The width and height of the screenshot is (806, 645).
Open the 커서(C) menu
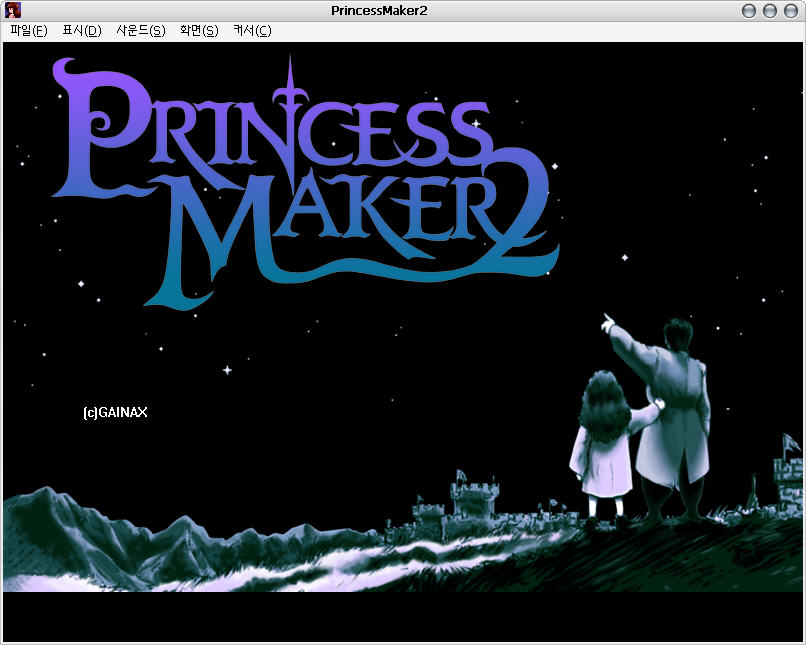click(x=252, y=31)
